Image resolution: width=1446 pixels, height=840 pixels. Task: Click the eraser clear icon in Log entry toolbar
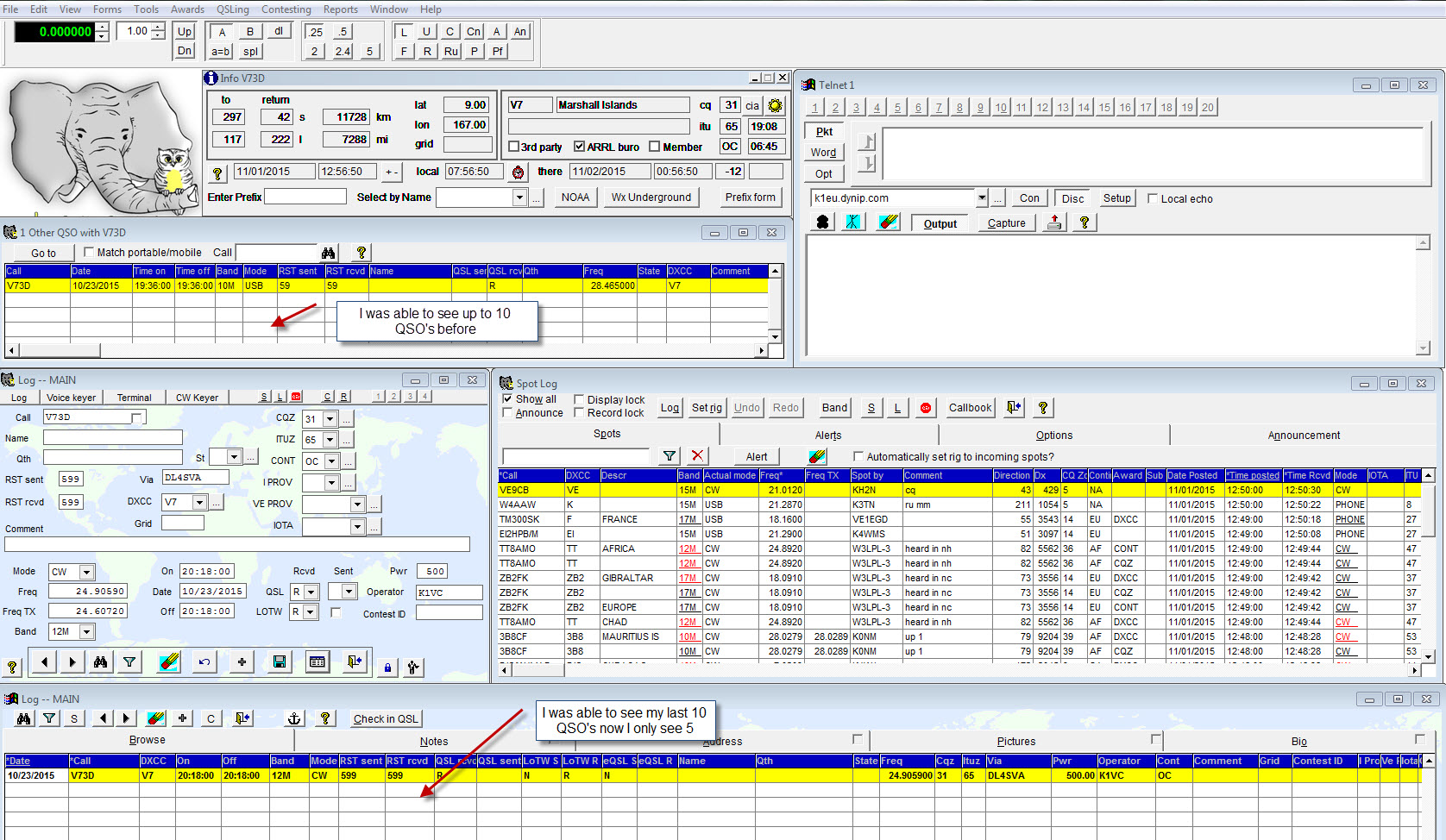[169, 661]
